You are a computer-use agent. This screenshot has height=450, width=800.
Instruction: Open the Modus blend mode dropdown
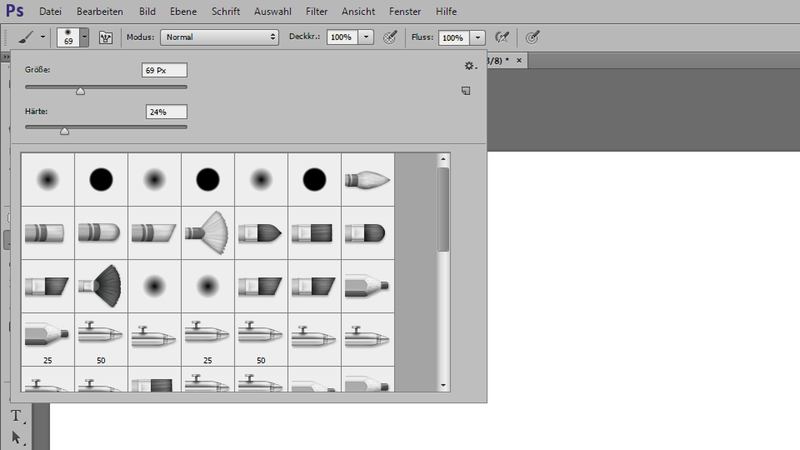(219, 37)
